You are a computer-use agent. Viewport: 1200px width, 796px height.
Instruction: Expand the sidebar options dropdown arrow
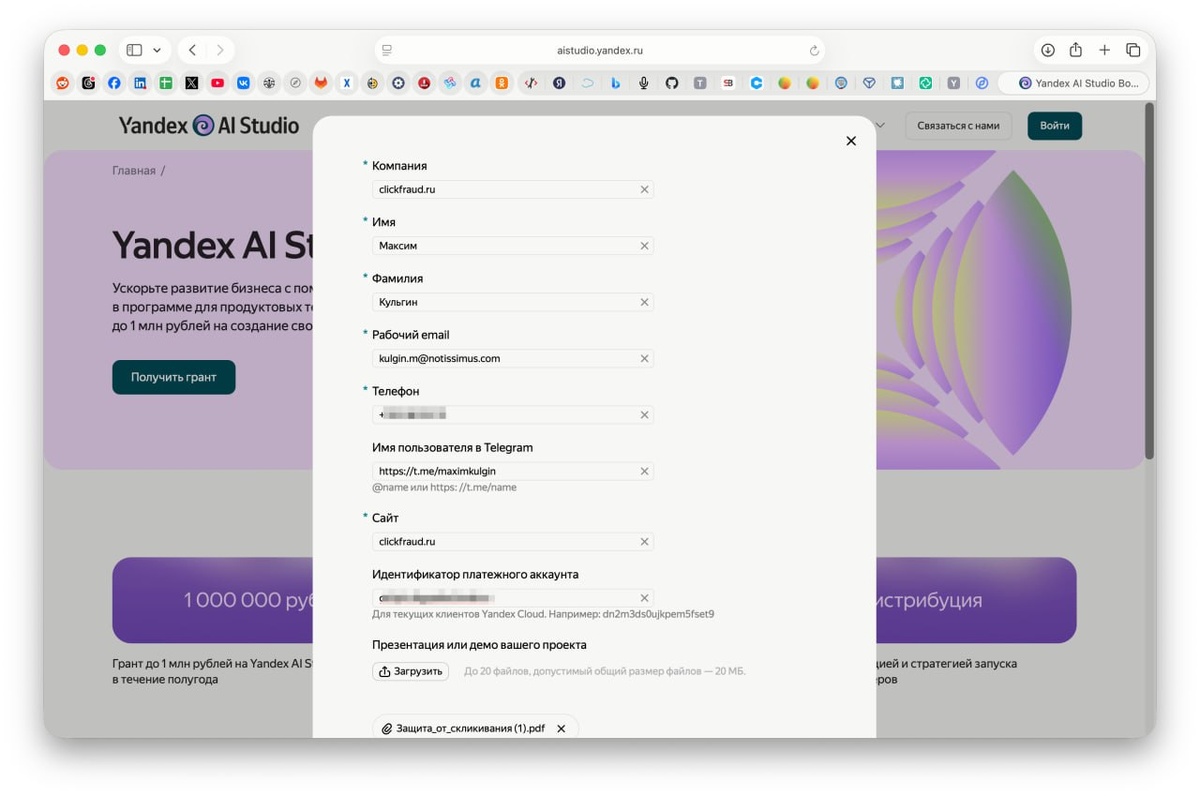[x=157, y=50]
